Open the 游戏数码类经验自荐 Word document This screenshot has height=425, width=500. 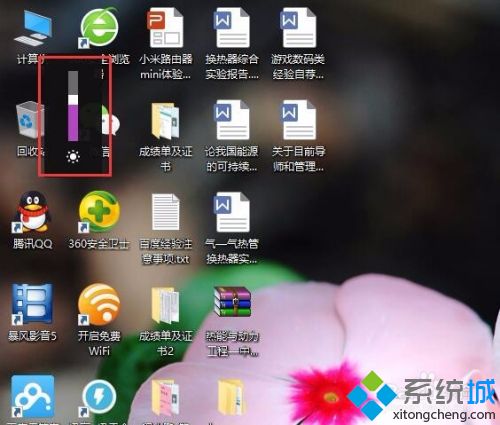tap(298, 28)
